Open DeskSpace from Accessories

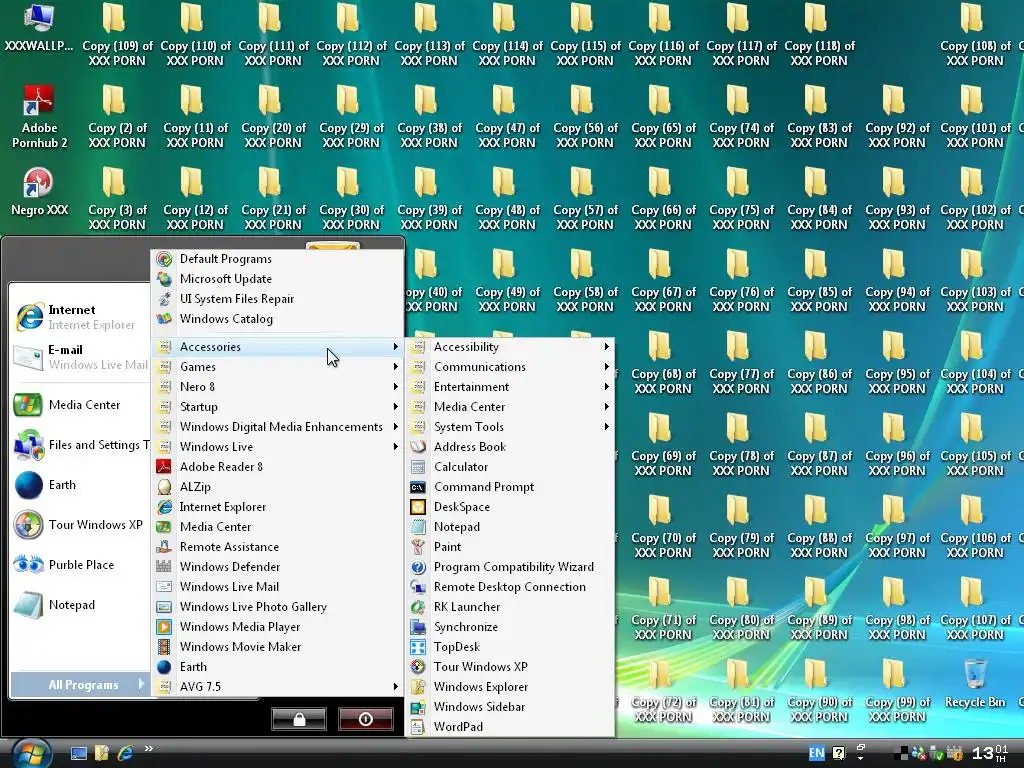tap(509, 507)
